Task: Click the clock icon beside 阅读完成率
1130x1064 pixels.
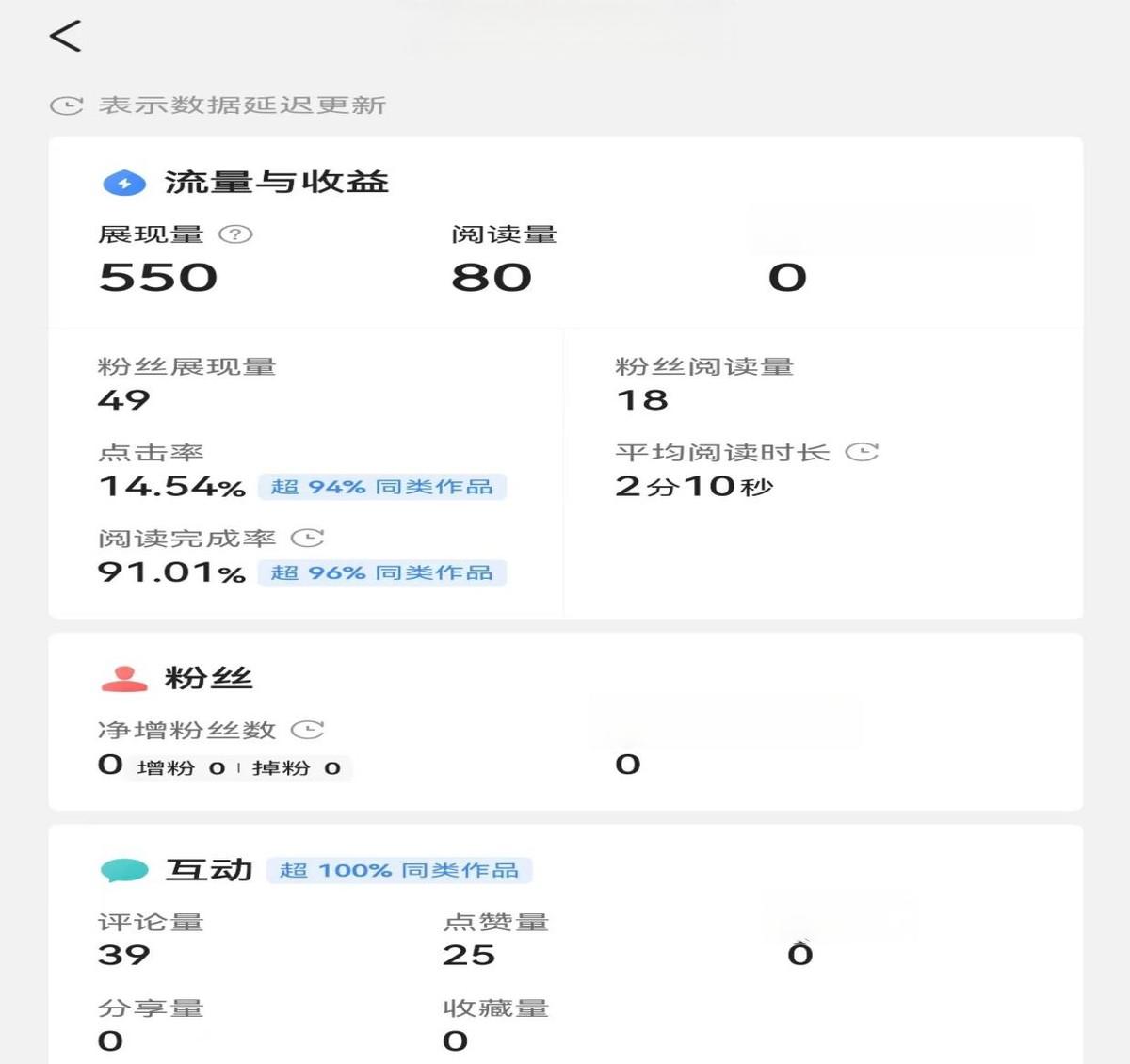Action: point(307,539)
